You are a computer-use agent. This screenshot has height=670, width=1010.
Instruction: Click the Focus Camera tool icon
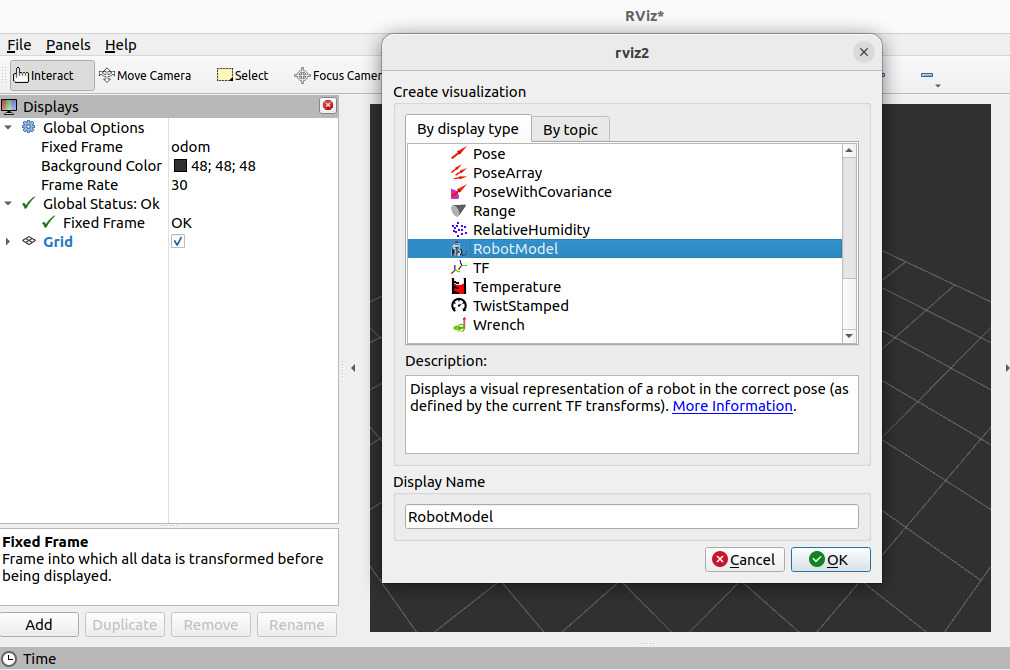[x=301, y=75]
